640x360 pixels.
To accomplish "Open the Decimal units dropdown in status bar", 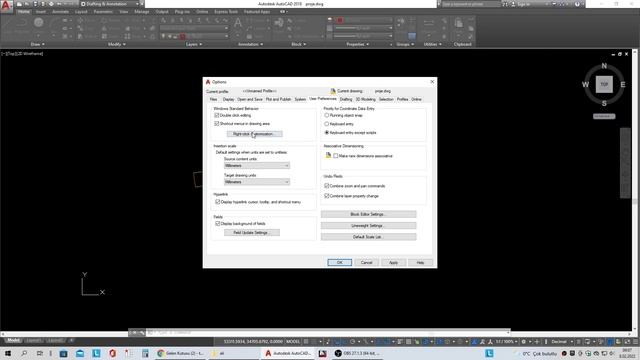I will point(562,342).
